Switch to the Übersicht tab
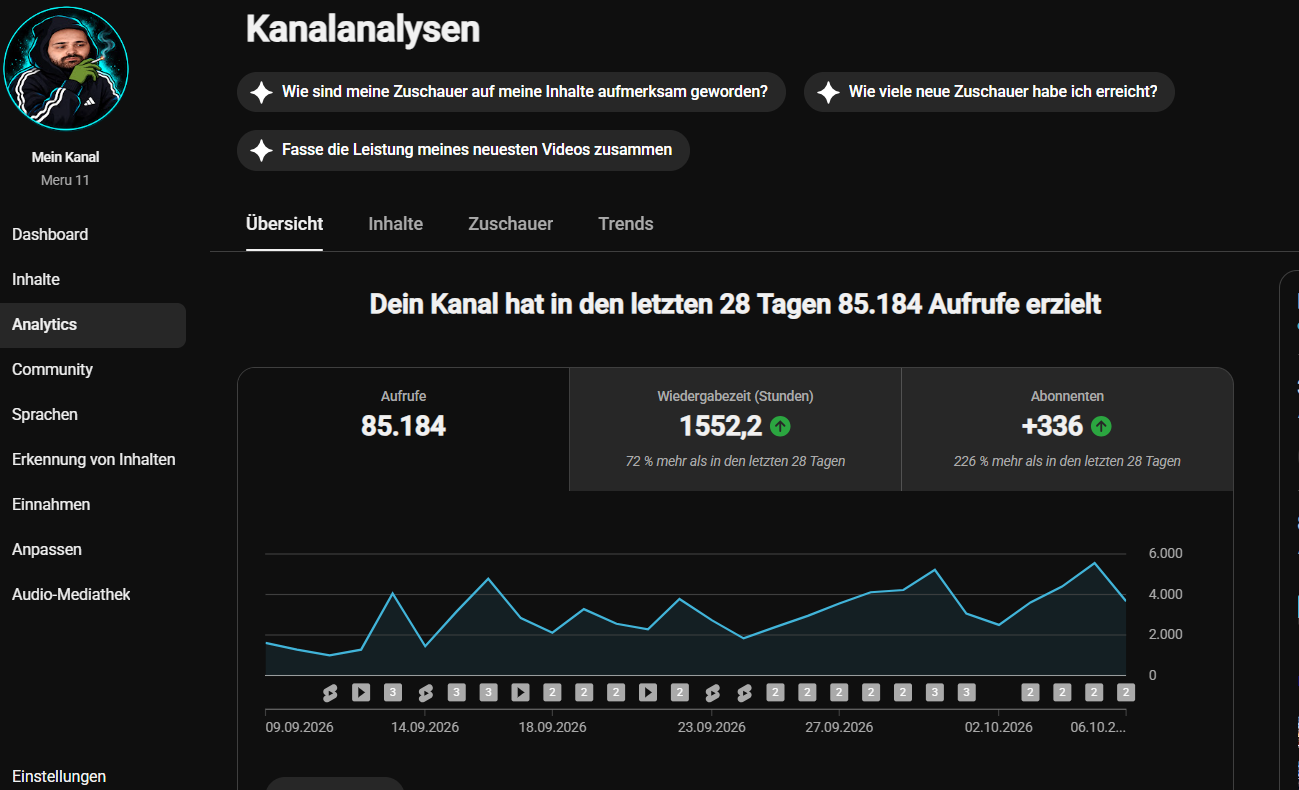The height and width of the screenshot is (790, 1299). point(284,224)
